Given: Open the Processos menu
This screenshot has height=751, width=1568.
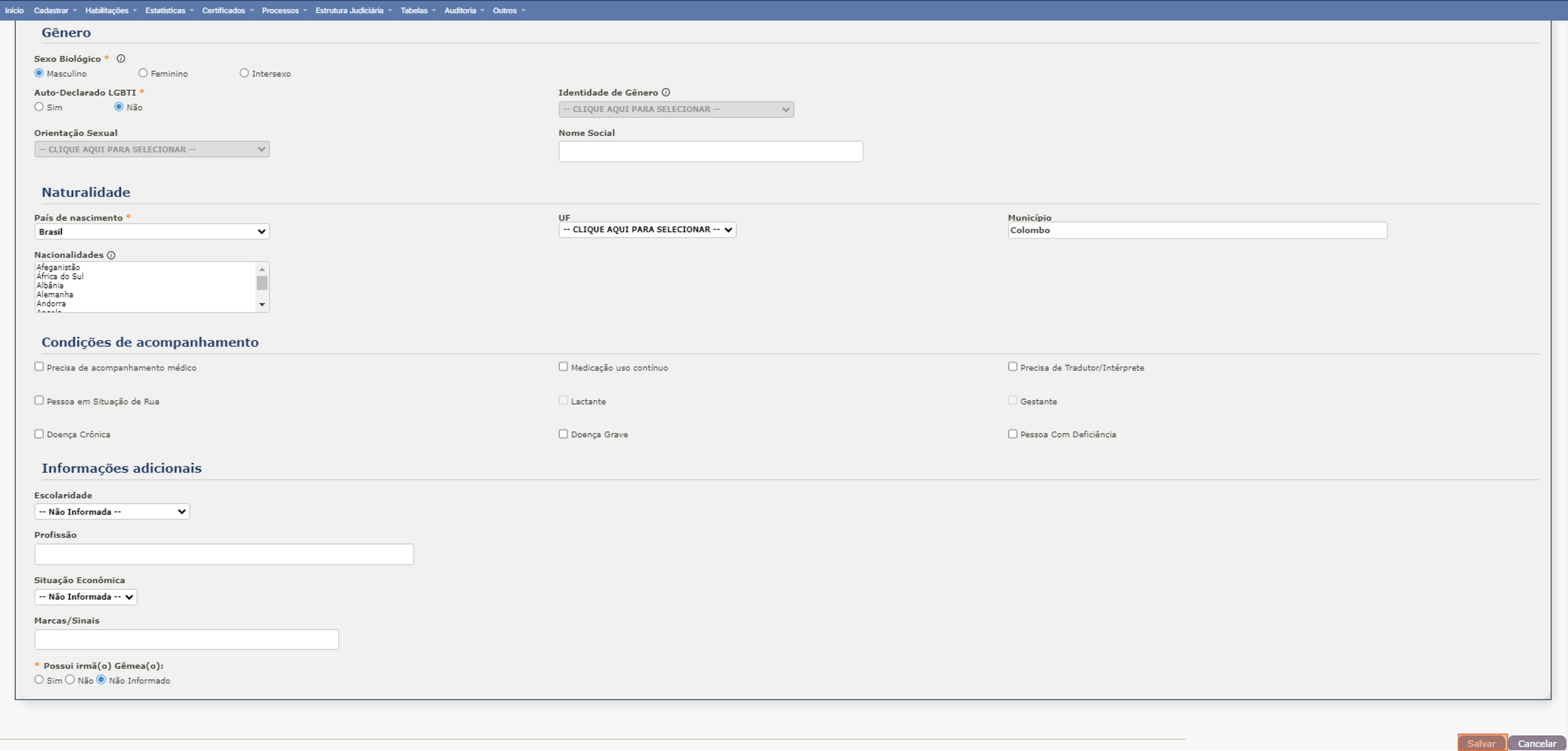Looking at the screenshot, I should (x=284, y=10).
